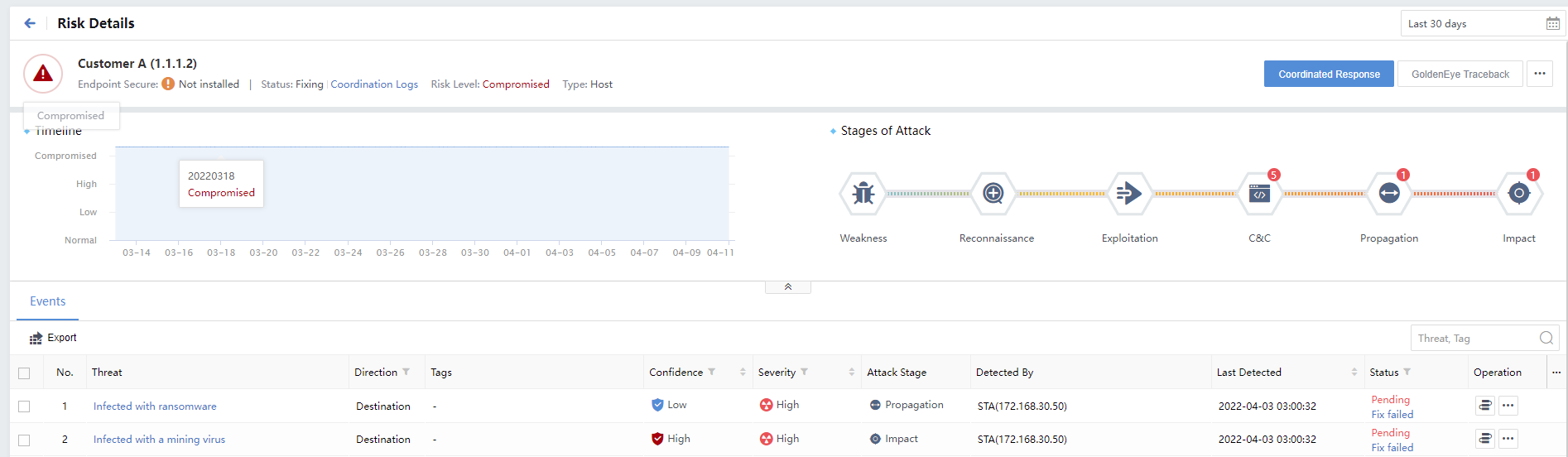The image size is (1568, 457).
Task: Switch to the Events tab
Action: (47, 301)
